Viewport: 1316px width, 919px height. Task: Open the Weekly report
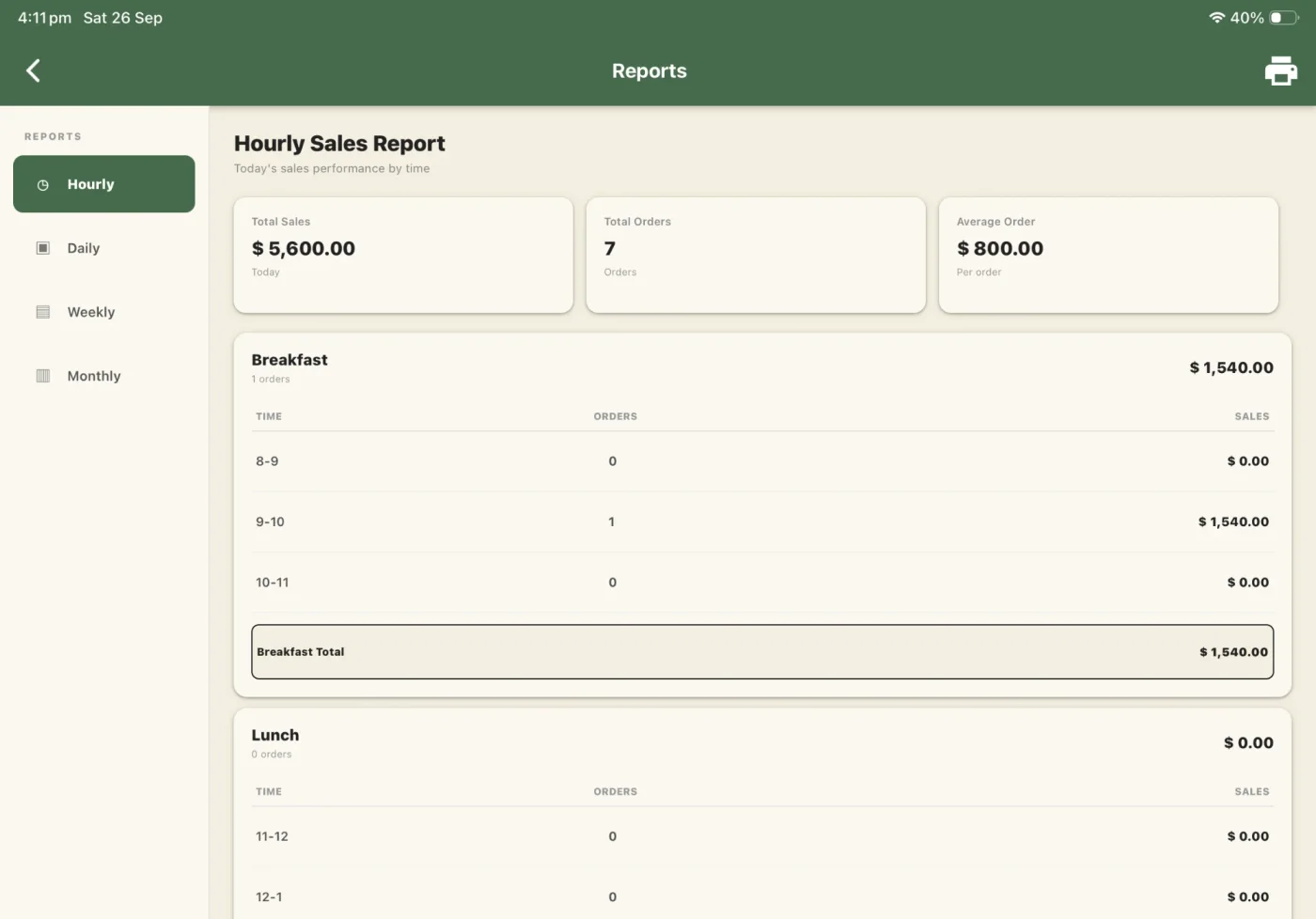[x=104, y=312]
